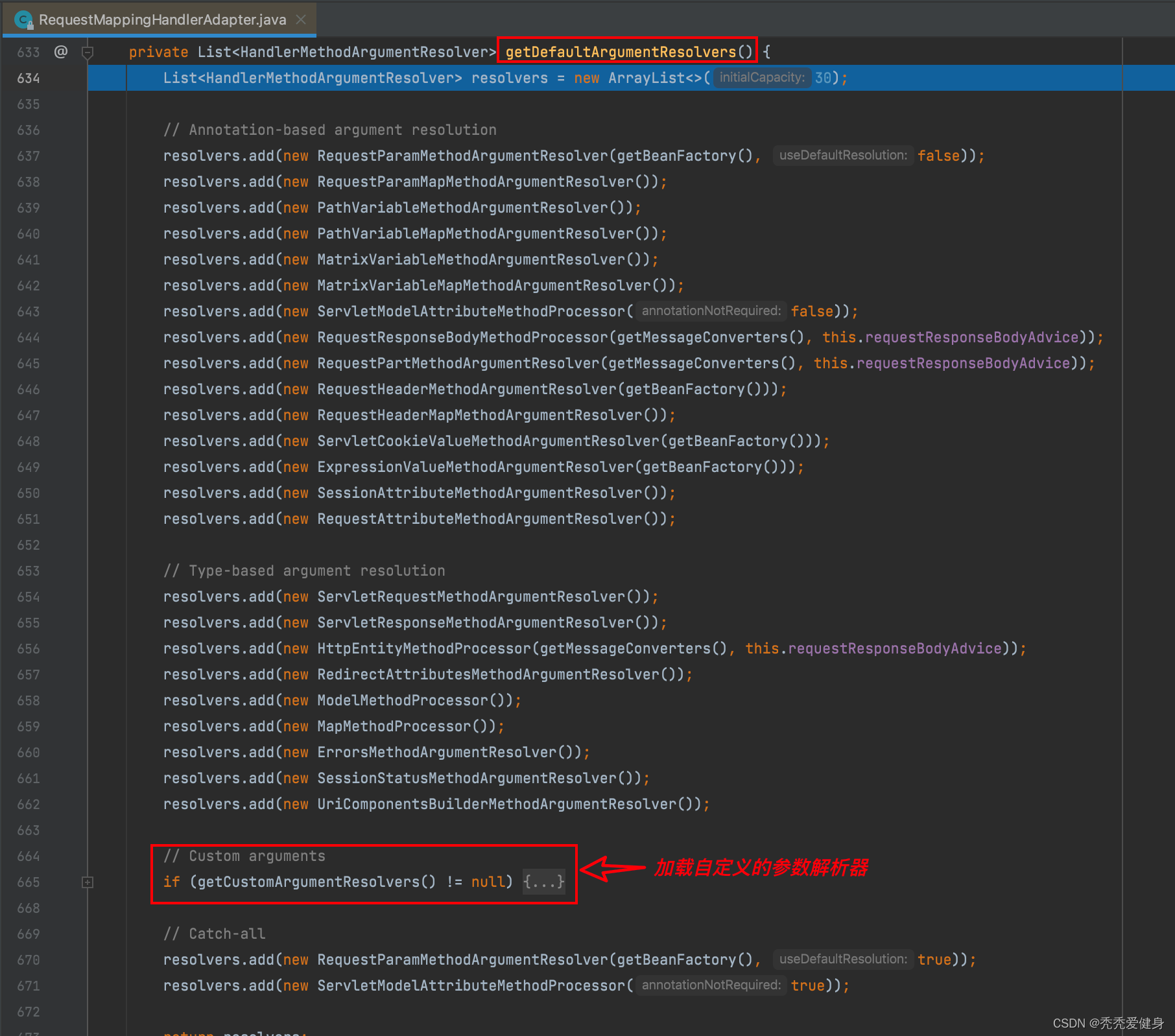Click SessionStatusMethodArgumentResolver on line 661
The image size is (1175, 1036).
click(x=467, y=778)
